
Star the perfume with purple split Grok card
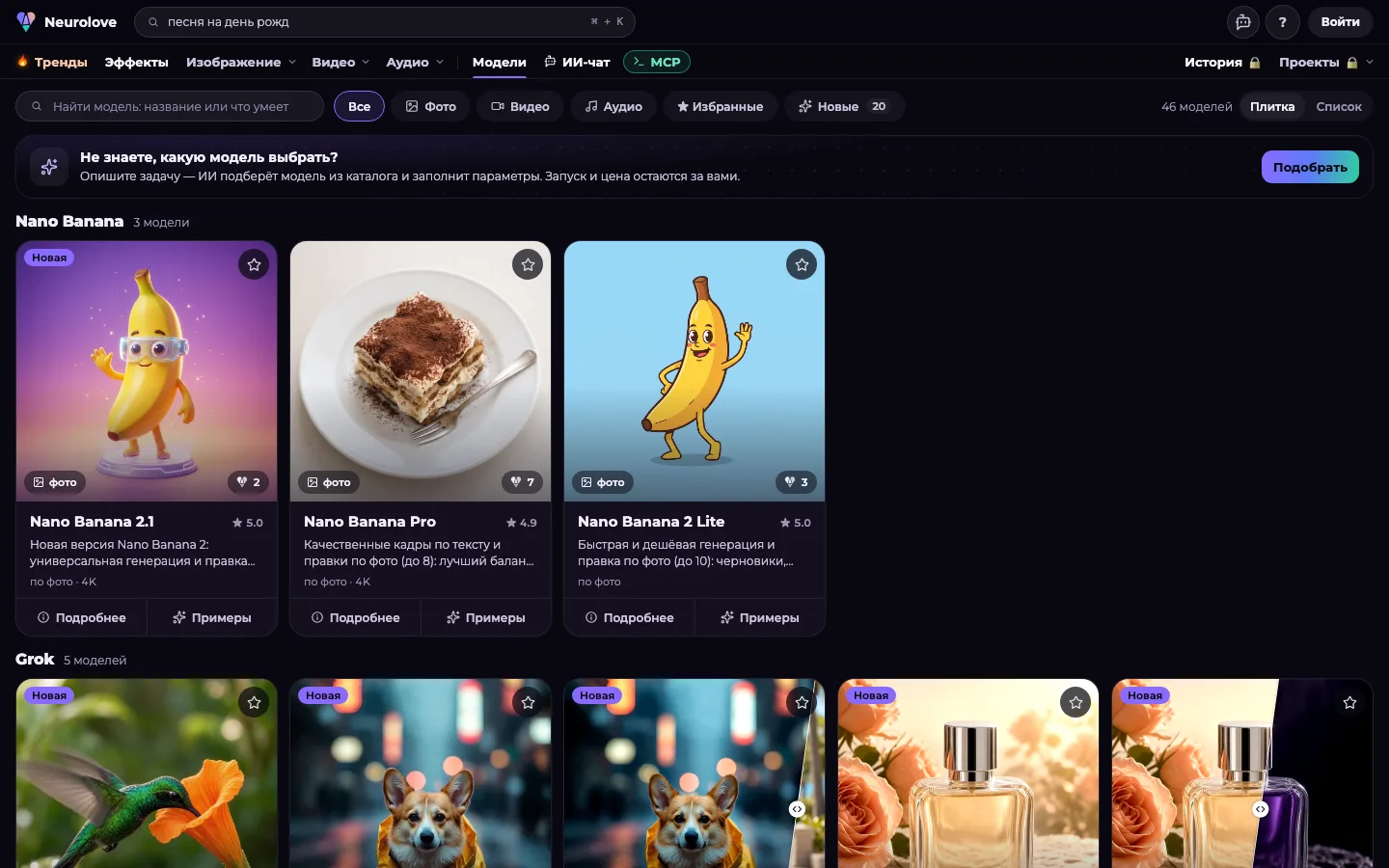point(1349,702)
